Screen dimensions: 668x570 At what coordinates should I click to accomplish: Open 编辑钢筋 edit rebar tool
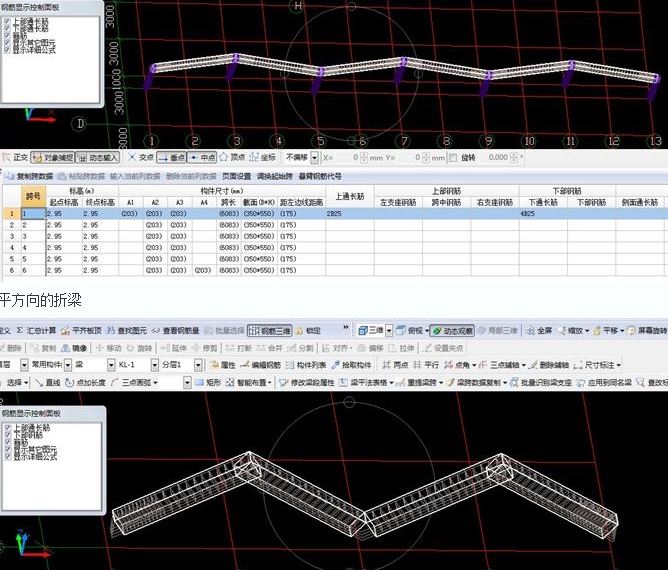260,365
